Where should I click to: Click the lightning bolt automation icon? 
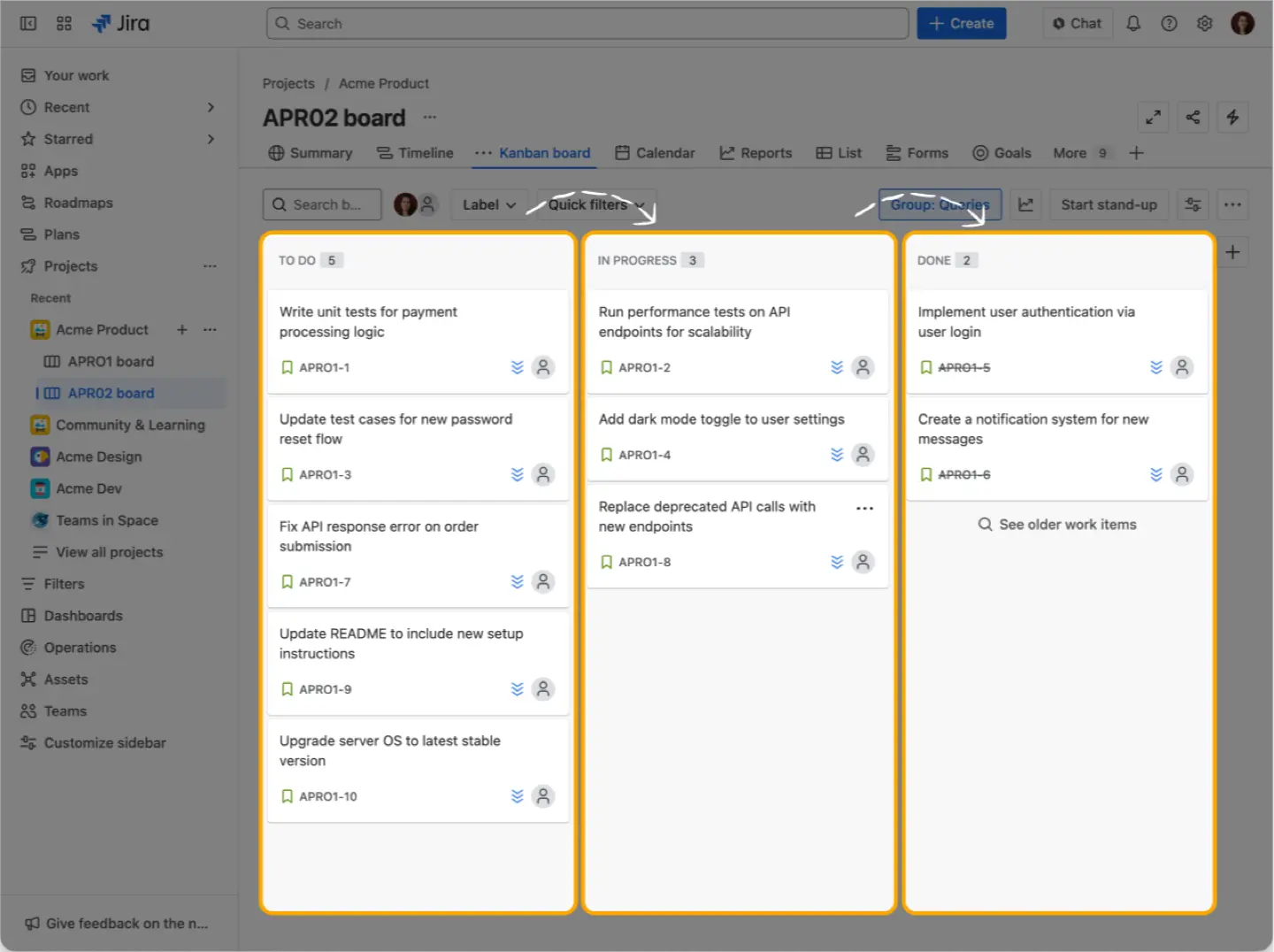pyautogui.click(x=1232, y=117)
